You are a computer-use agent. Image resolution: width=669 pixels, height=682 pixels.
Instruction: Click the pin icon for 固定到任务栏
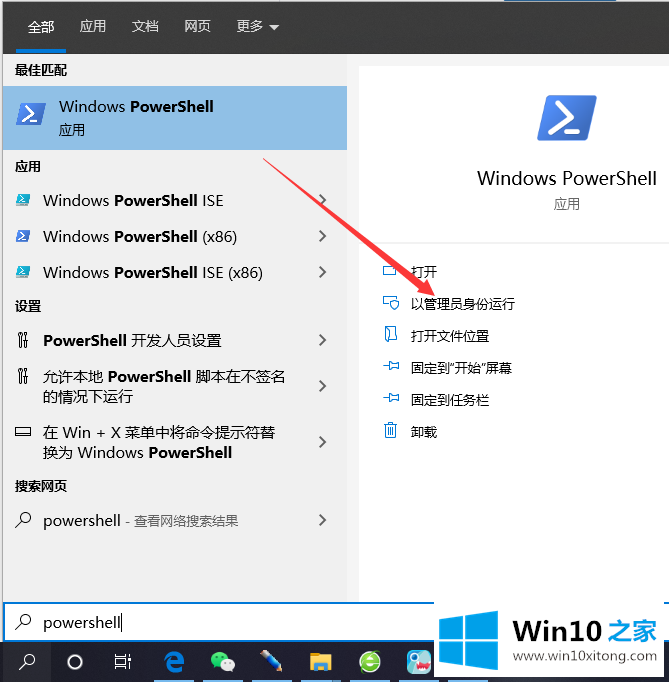coord(391,398)
